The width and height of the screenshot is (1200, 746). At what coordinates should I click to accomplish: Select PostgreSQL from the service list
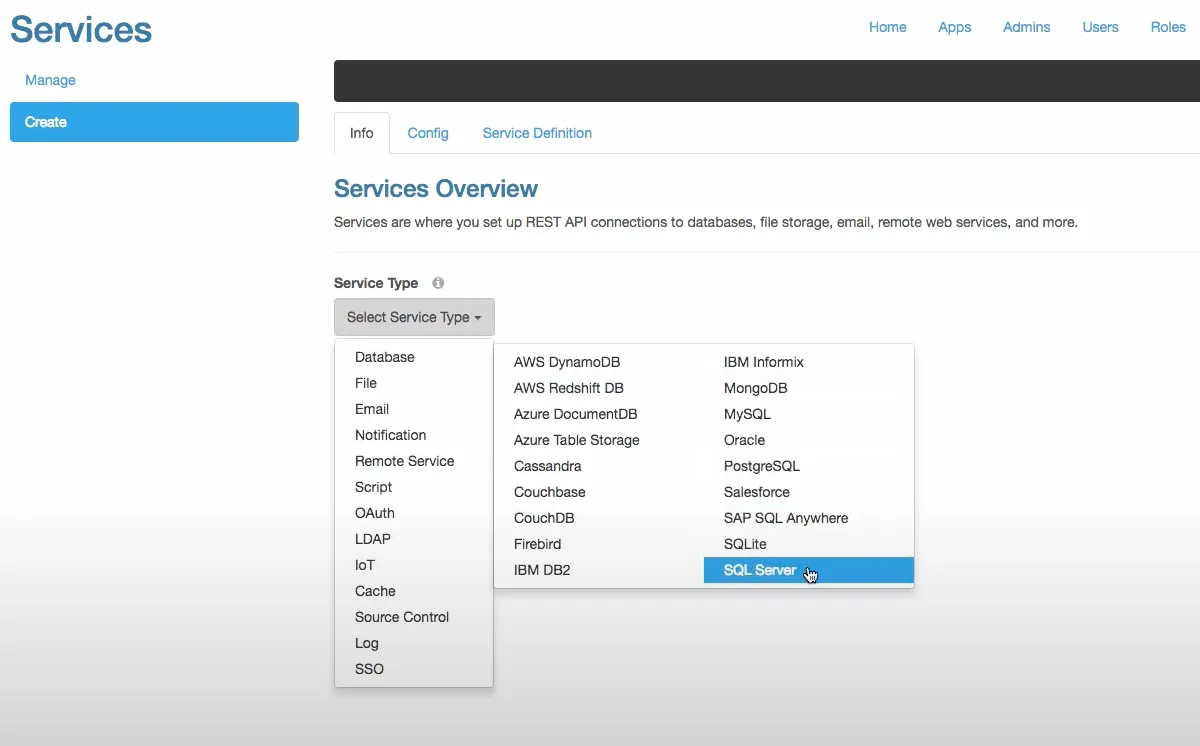(x=762, y=466)
